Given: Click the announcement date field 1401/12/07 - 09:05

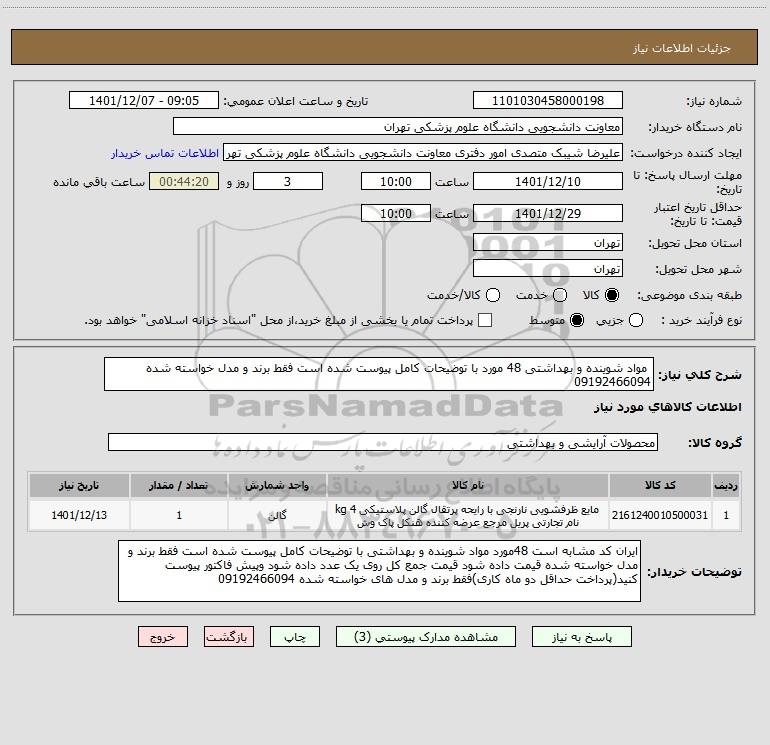Looking at the screenshot, I should (144, 101).
